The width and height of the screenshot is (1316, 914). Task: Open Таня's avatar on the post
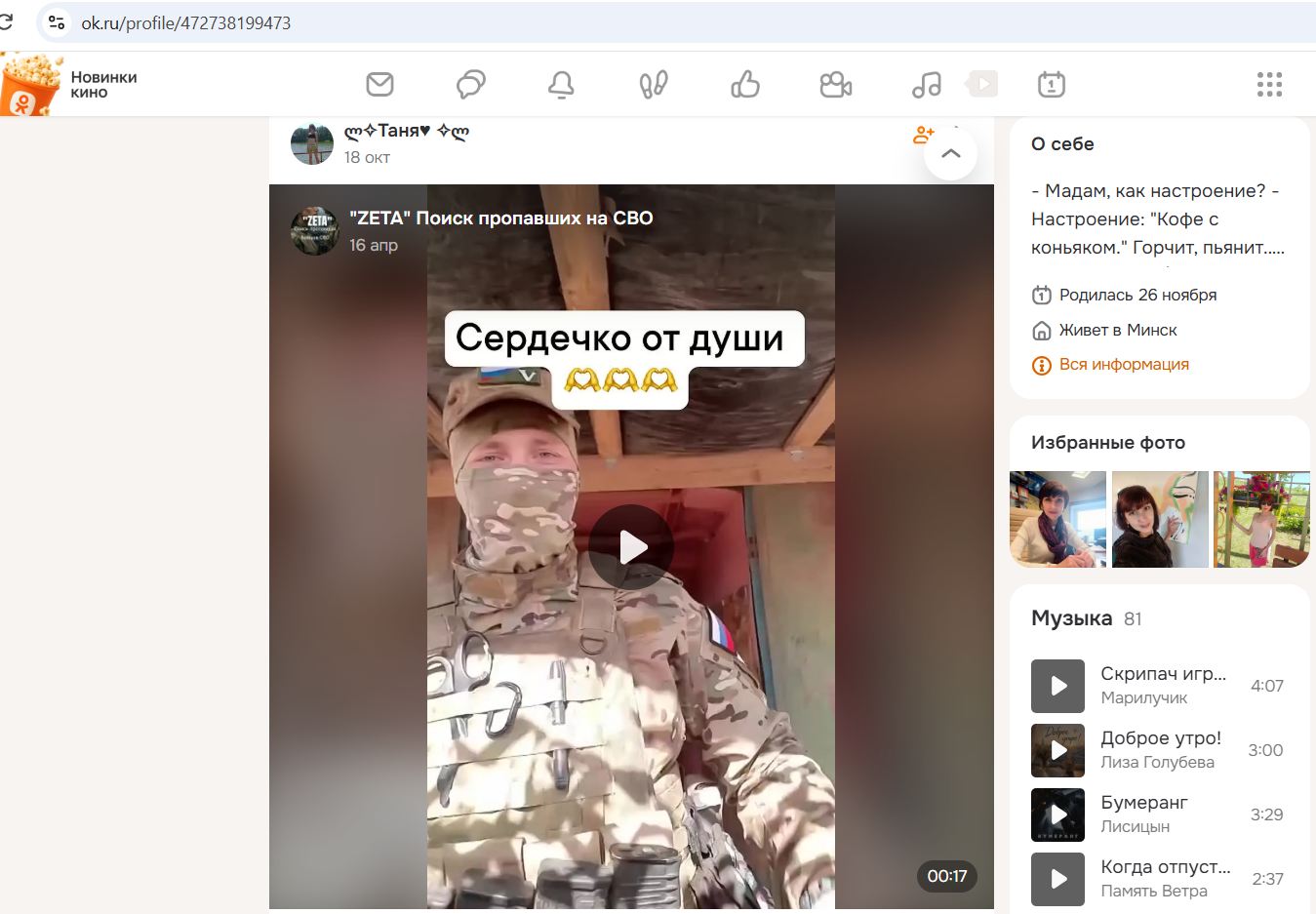pos(312,143)
